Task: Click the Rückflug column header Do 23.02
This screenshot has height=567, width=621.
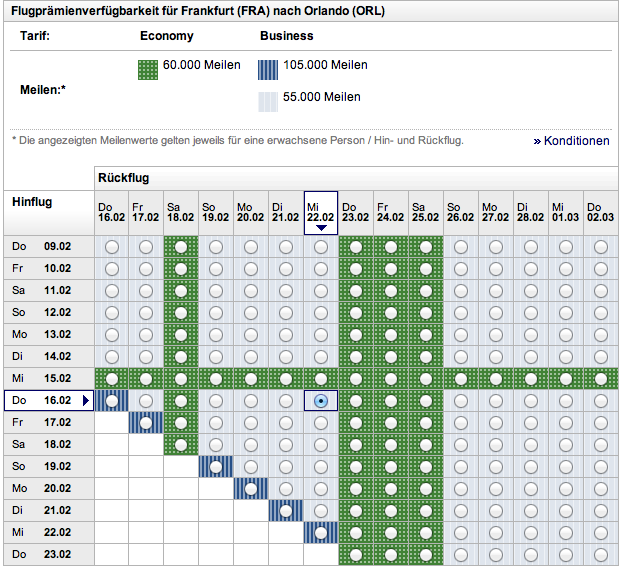Action: pos(356,211)
